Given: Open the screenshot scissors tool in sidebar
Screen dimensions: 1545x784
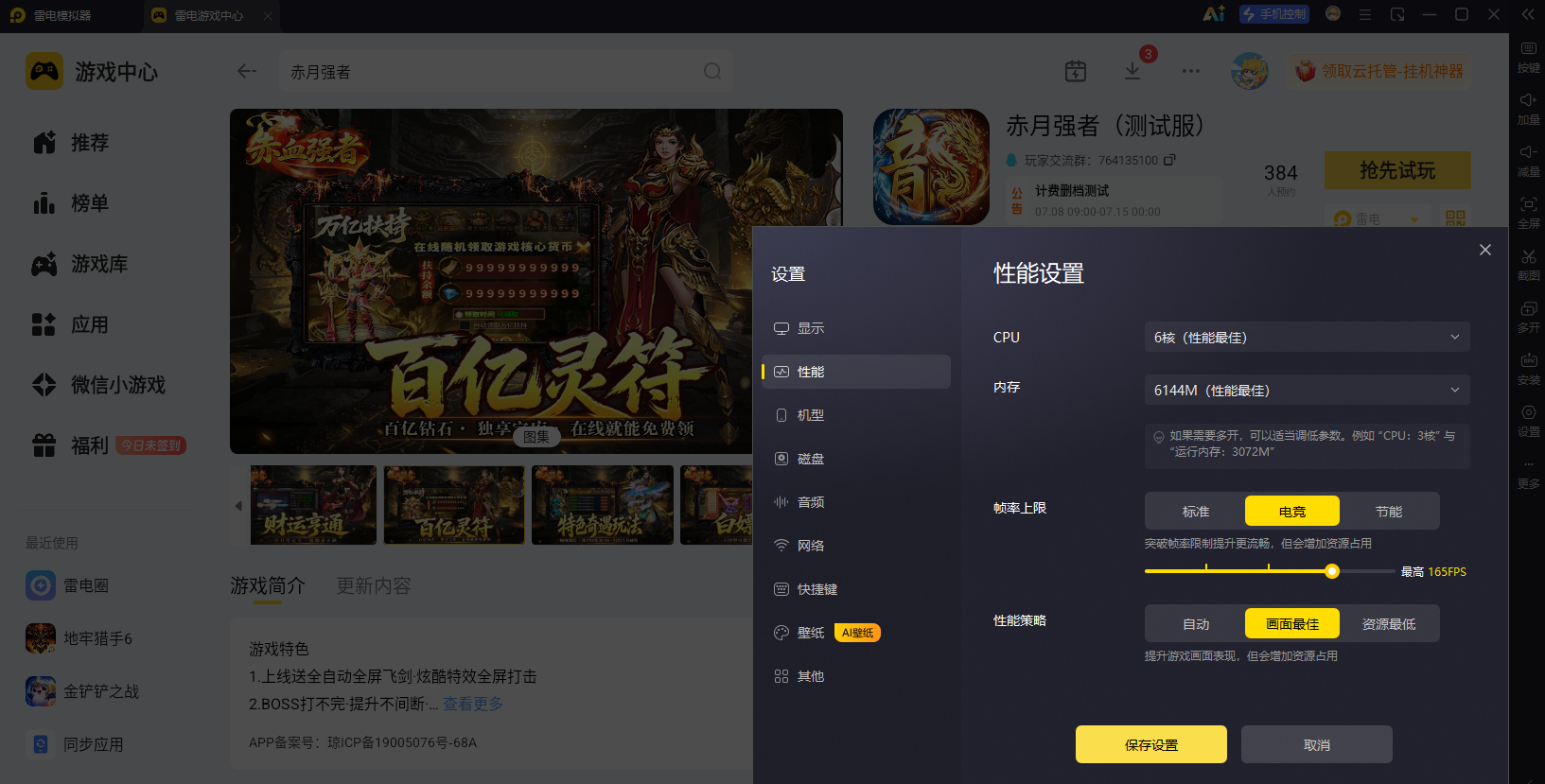Looking at the screenshot, I should pos(1528,264).
